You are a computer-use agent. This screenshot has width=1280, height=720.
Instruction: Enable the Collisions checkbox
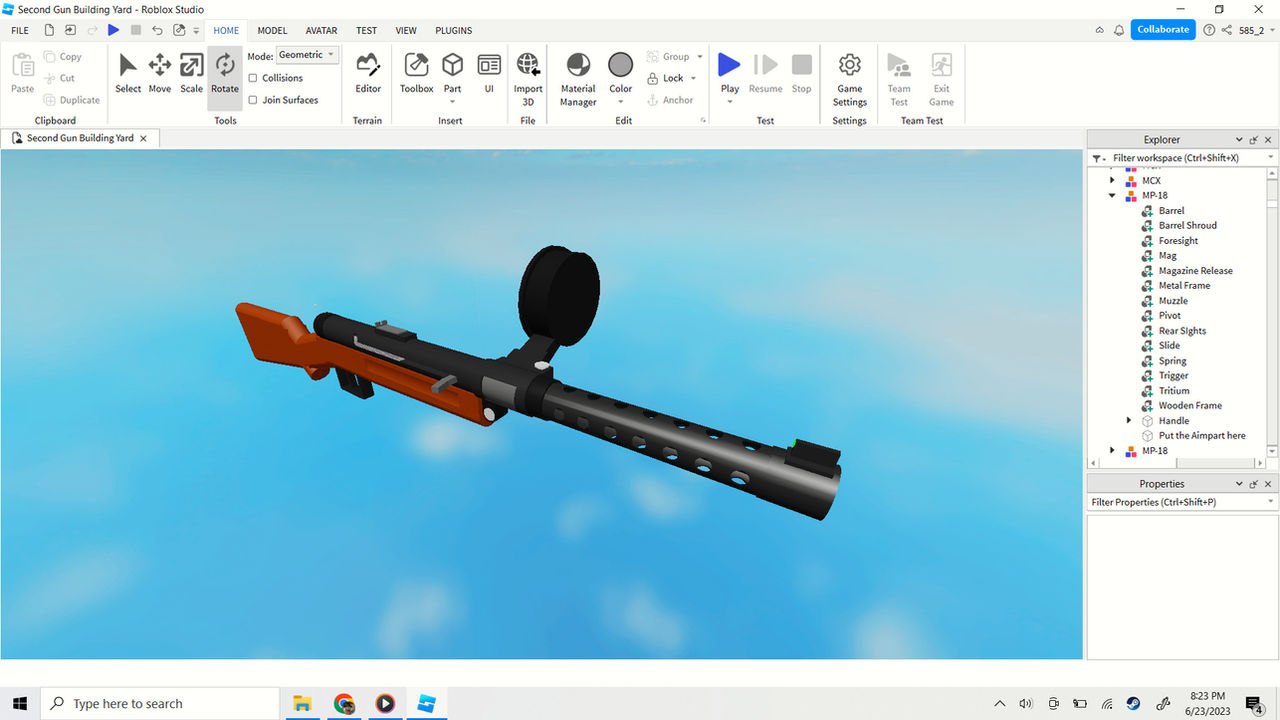(253, 78)
